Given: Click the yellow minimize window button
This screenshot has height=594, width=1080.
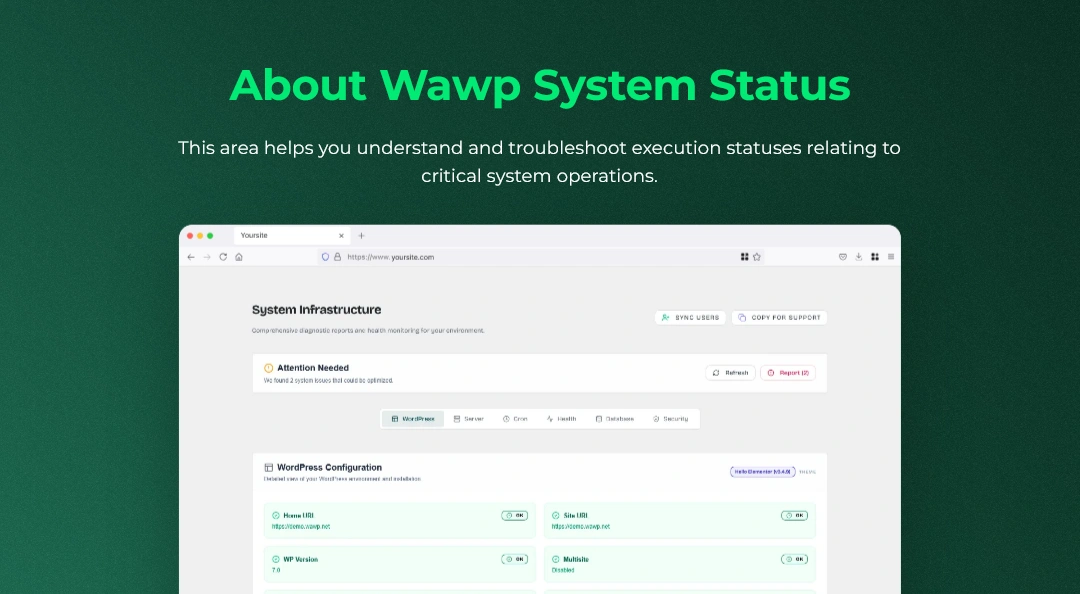Looking at the screenshot, I should [x=200, y=236].
